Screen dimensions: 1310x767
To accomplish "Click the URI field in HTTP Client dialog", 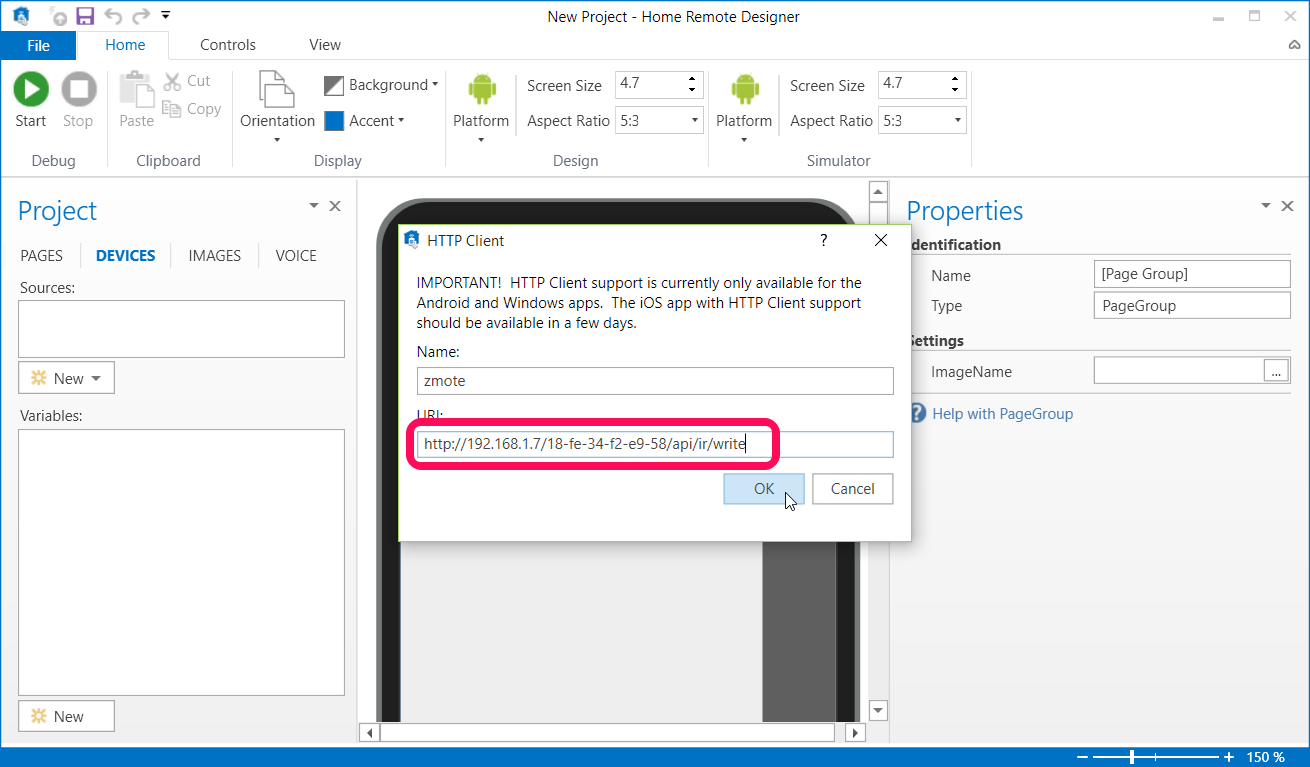I will (x=655, y=444).
